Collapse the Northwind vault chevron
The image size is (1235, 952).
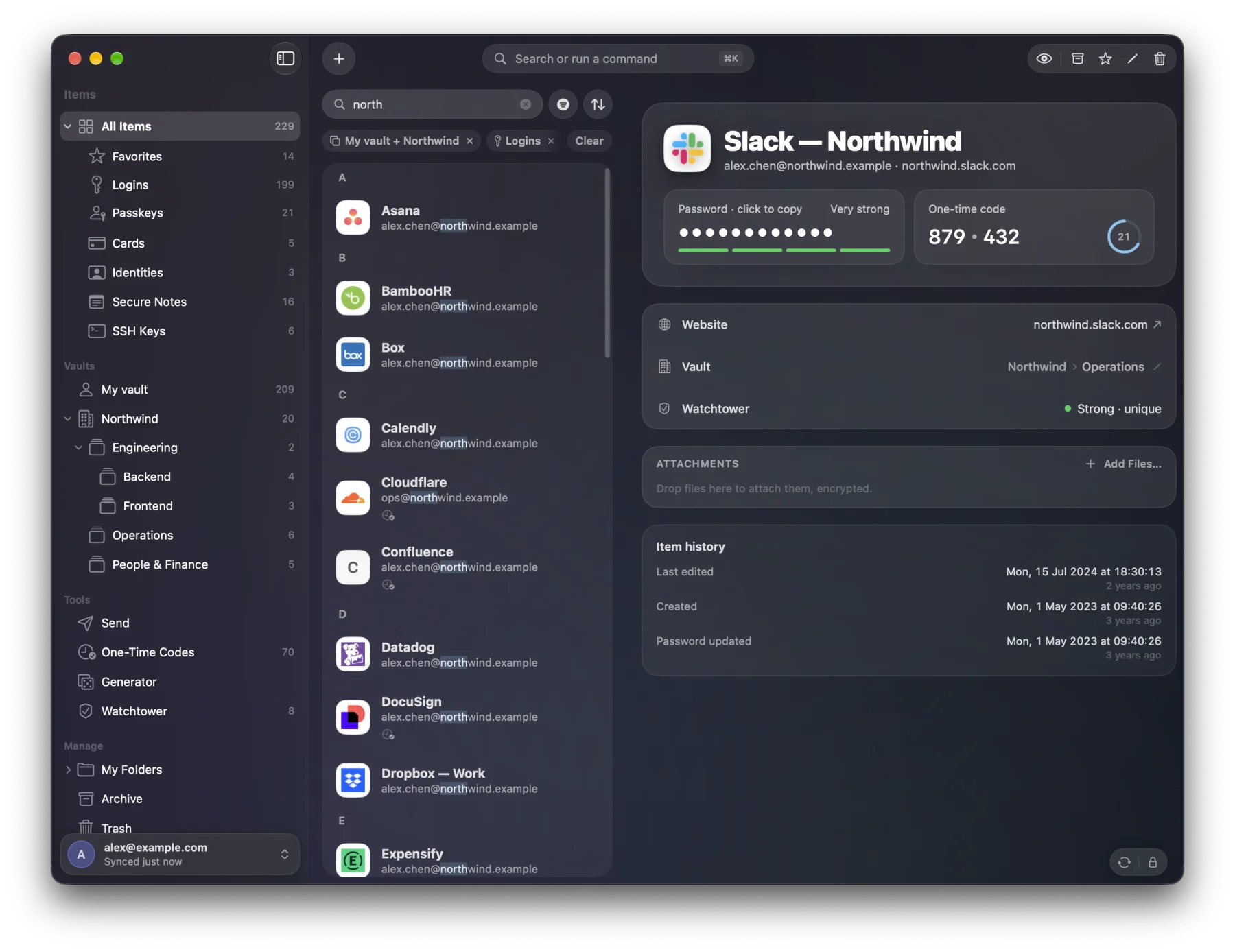(68, 418)
